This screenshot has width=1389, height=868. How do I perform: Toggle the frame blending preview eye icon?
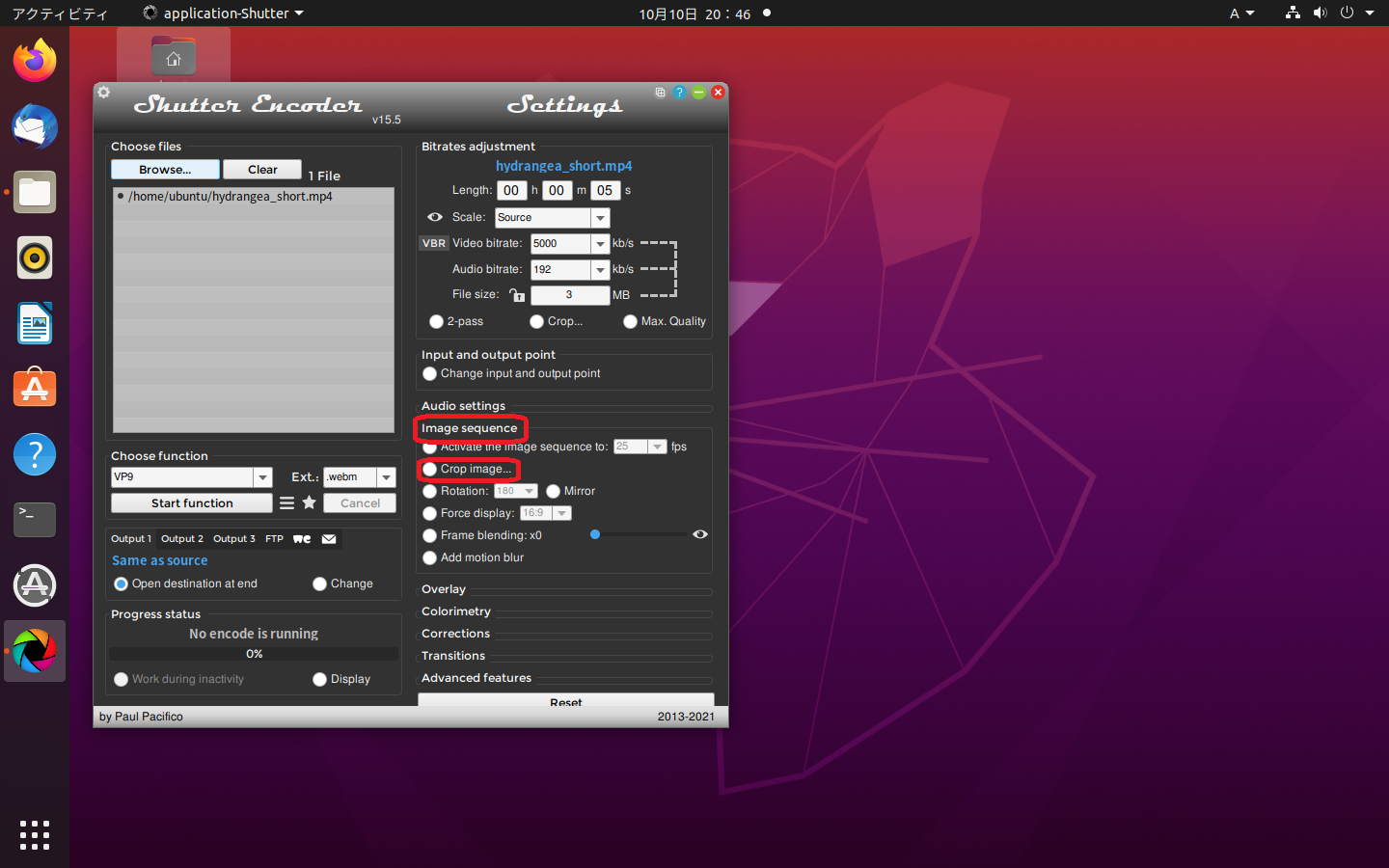click(x=700, y=534)
